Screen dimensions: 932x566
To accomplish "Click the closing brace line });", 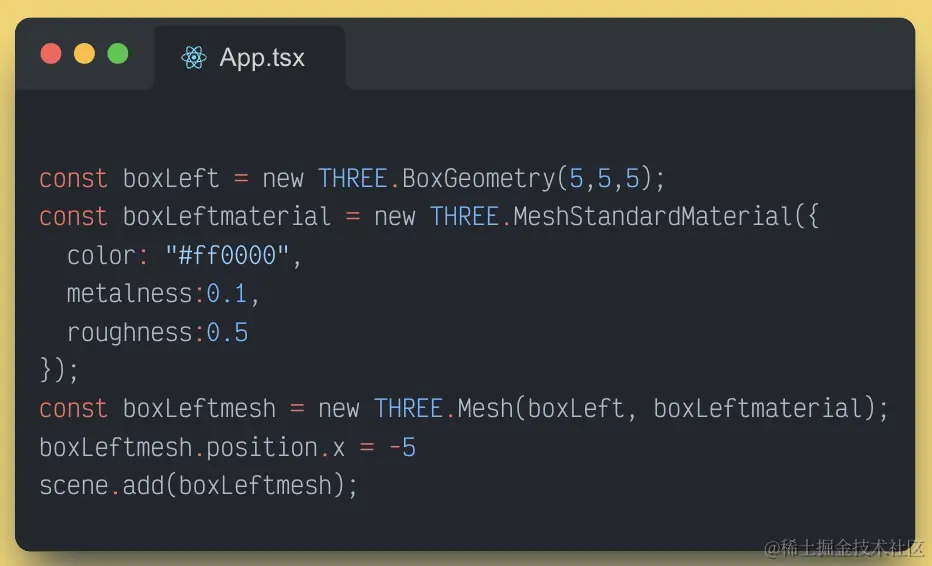I will click(59, 370).
